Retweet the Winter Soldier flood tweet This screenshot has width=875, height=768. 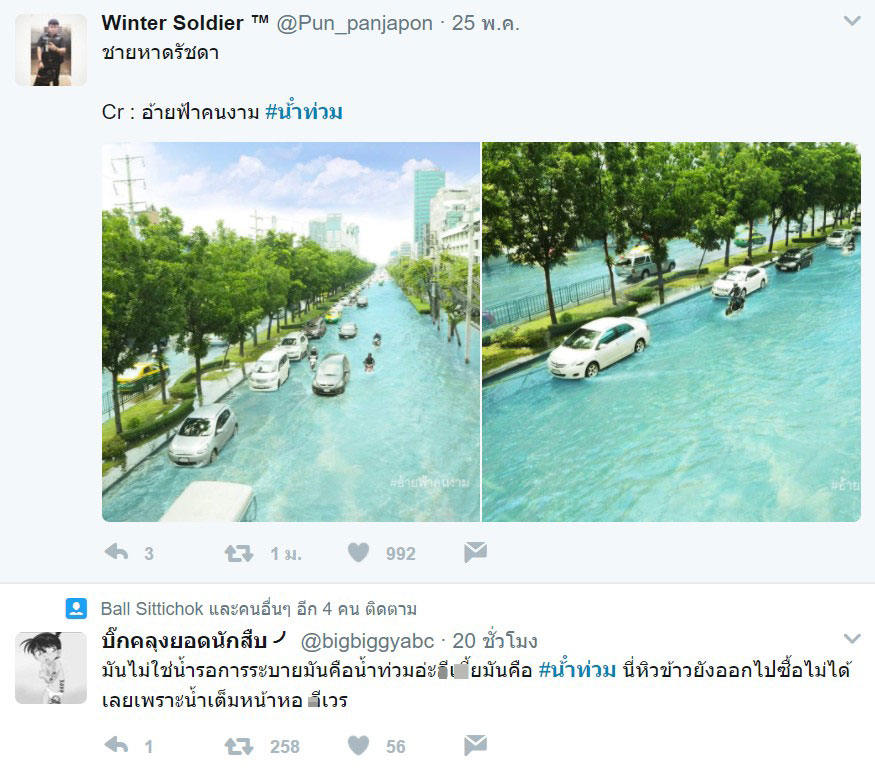coord(239,553)
